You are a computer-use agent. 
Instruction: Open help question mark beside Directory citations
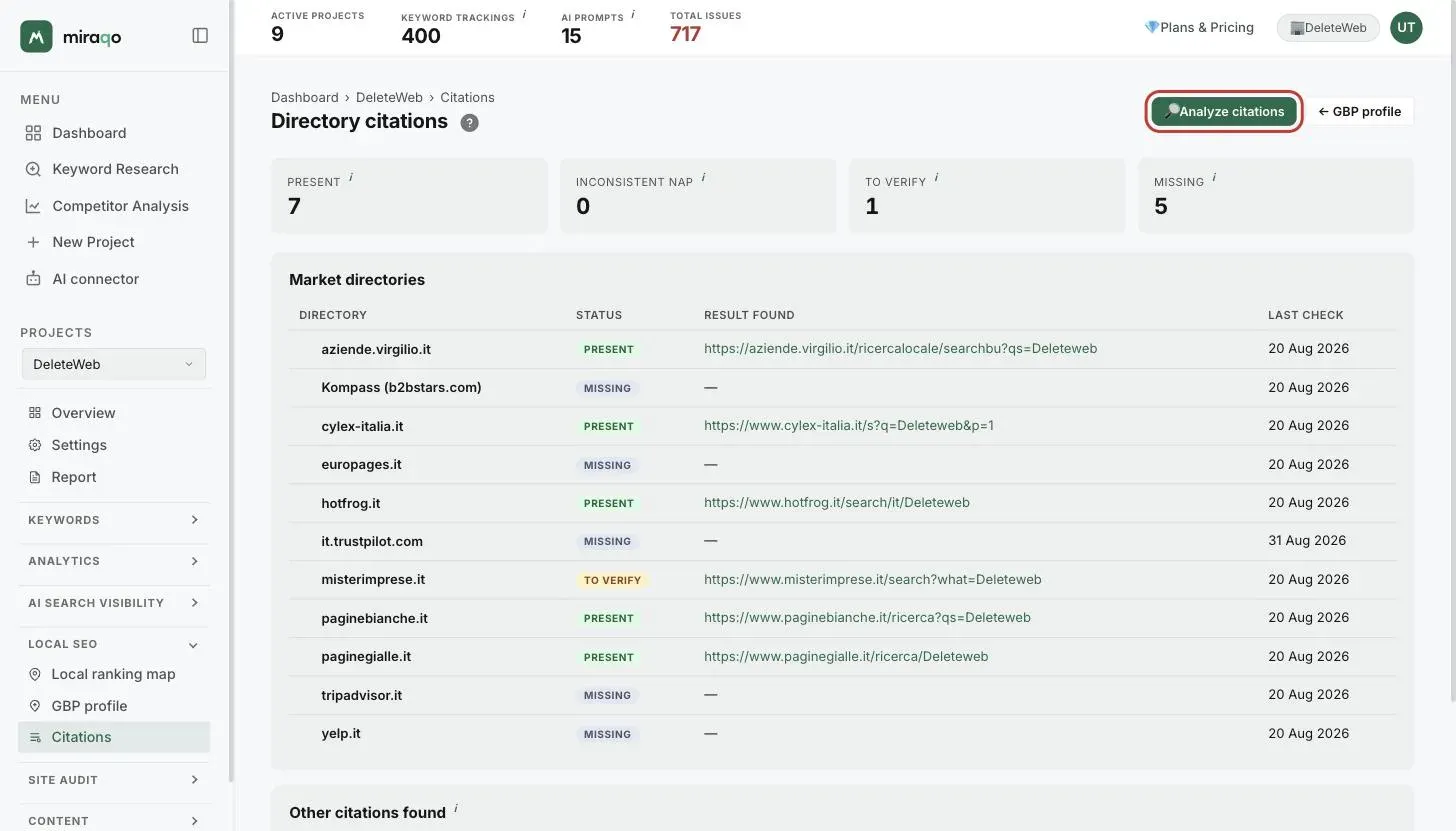tap(469, 123)
